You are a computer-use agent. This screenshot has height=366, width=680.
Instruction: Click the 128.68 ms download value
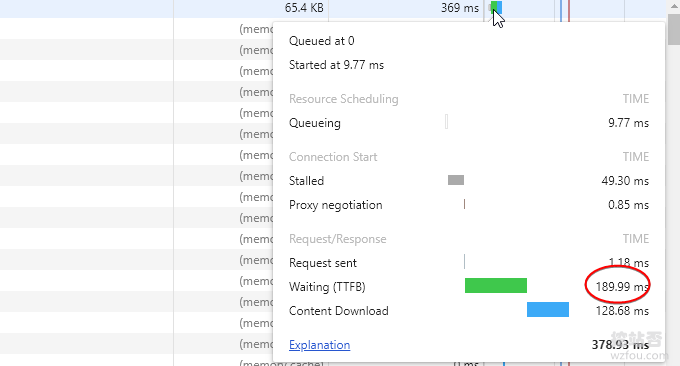coord(622,311)
